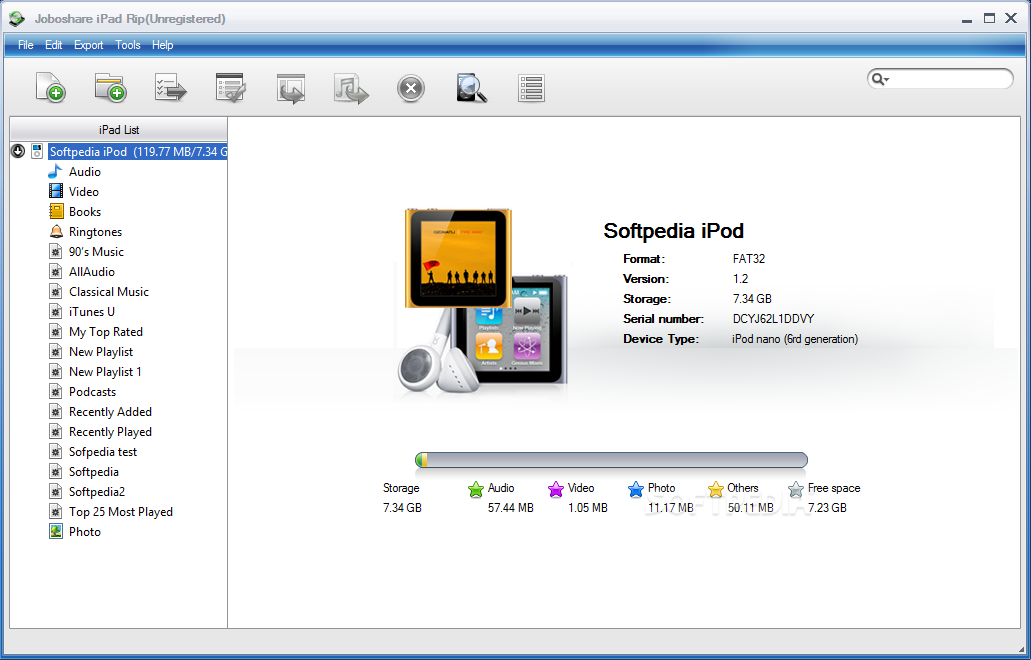Click the list view toolbar icon
Screen dimensions: 1031x660
(x=531, y=88)
